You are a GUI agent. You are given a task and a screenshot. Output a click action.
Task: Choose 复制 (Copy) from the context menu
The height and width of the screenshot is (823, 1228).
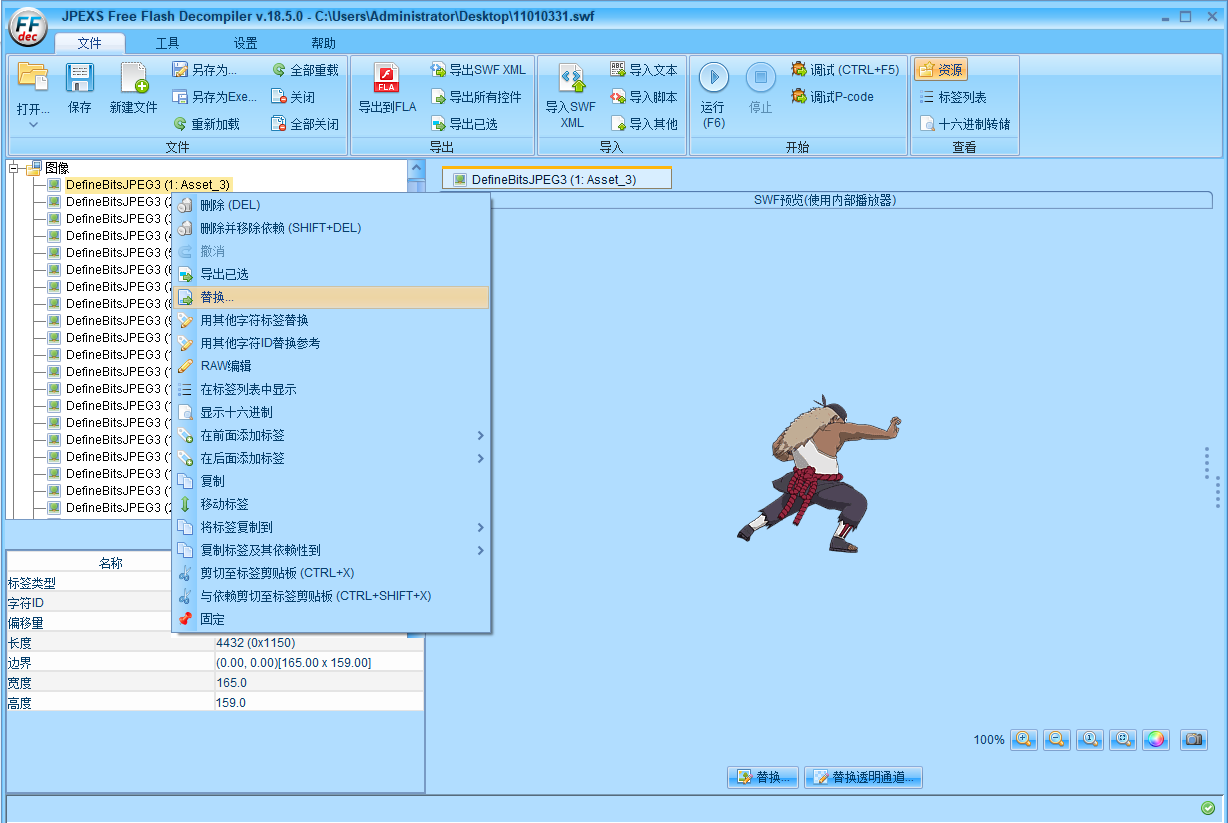click(x=331, y=481)
